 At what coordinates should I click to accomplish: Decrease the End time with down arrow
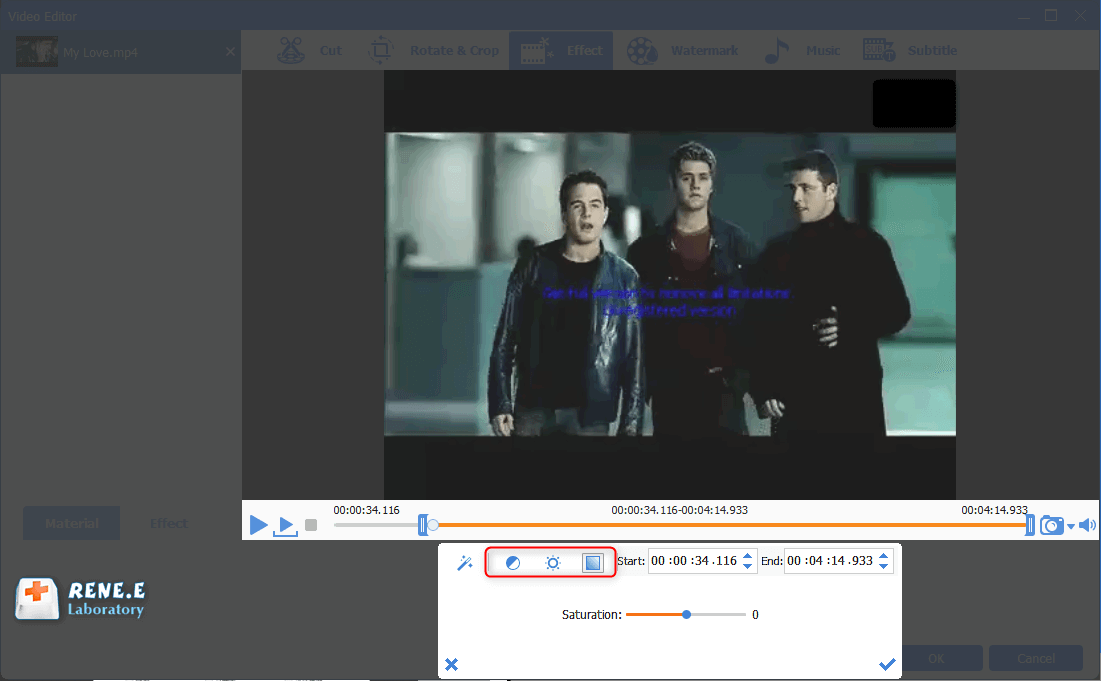point(883,567)
